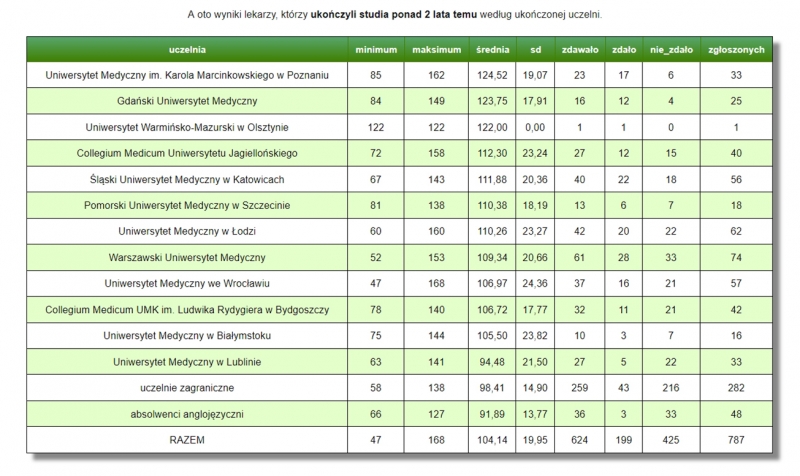Click the 'nie_zdało' column header

click(x=671, y=49)
